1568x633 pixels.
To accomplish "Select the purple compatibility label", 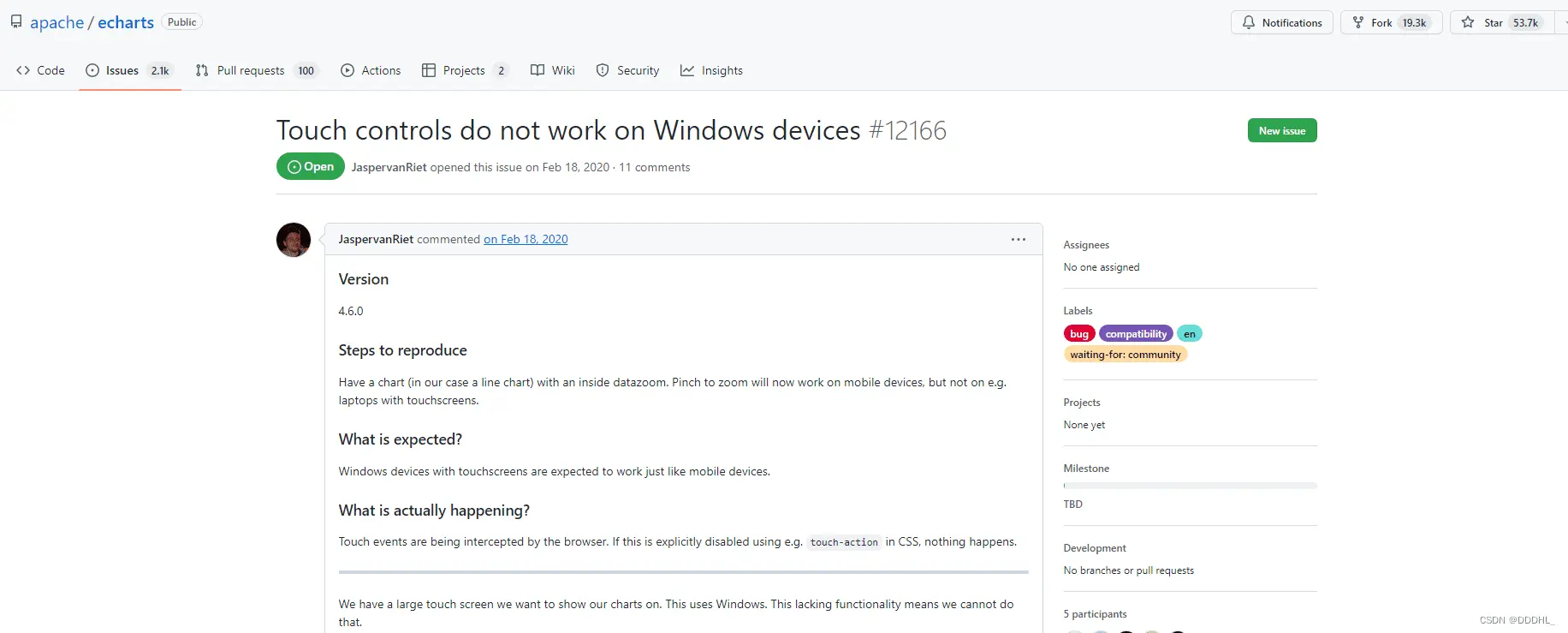I will [x=1136, y=334].
